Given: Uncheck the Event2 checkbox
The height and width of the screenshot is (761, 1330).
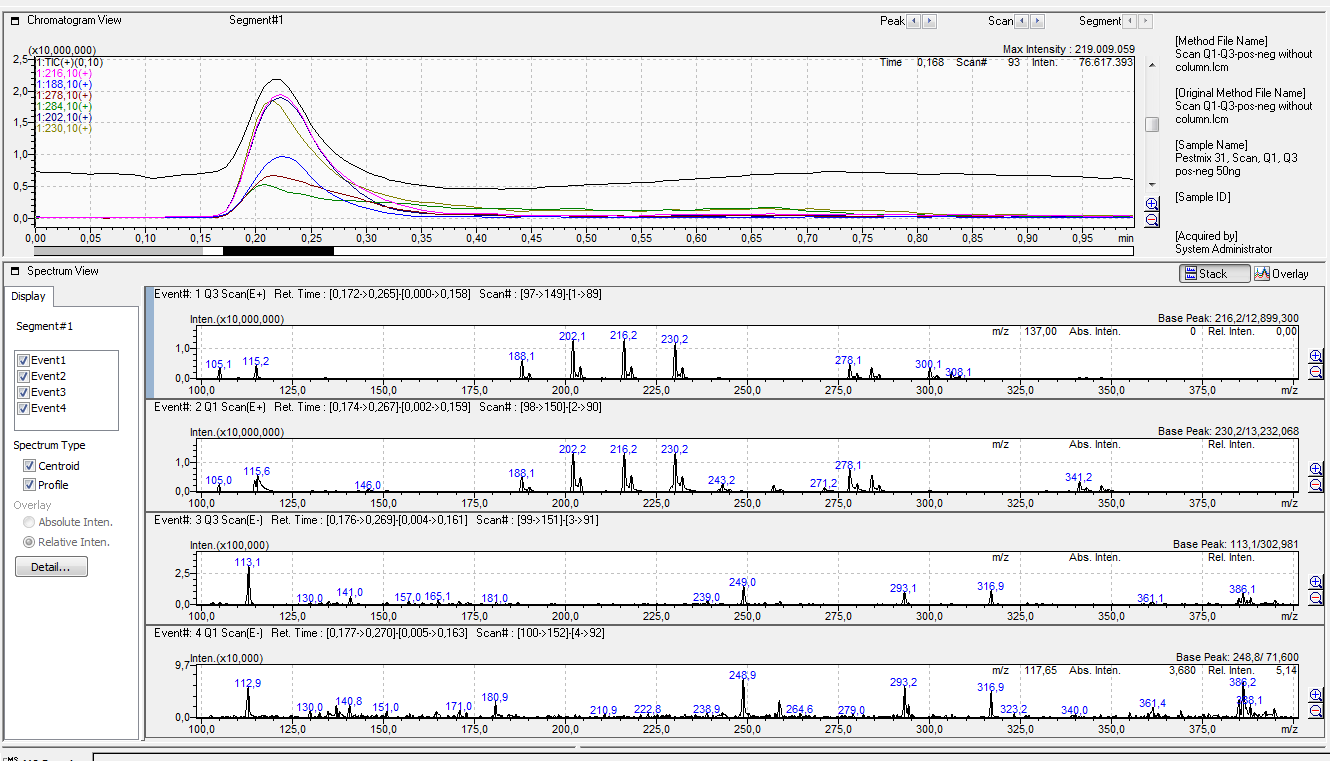Looking at the screenshot, I should pyautogui.click(x=24, y=376).
